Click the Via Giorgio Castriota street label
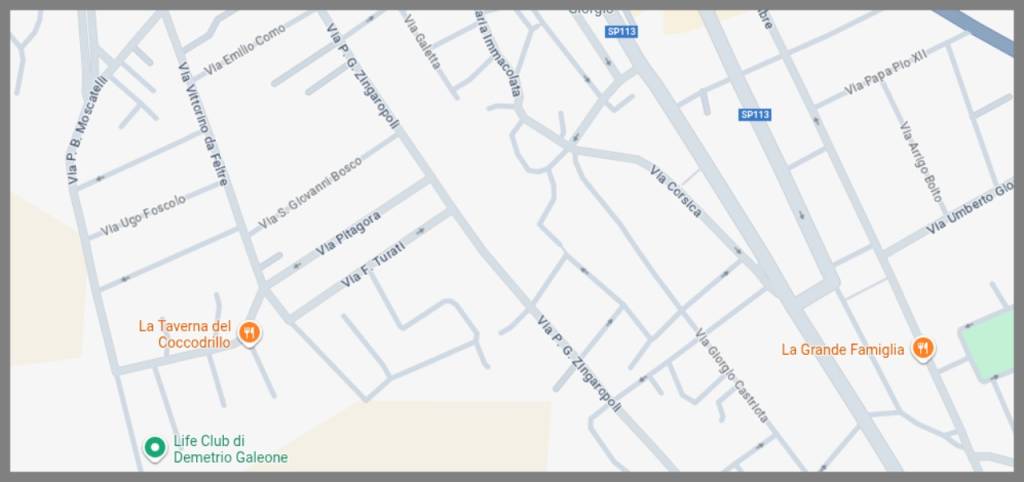 click(x=731, y=376)
